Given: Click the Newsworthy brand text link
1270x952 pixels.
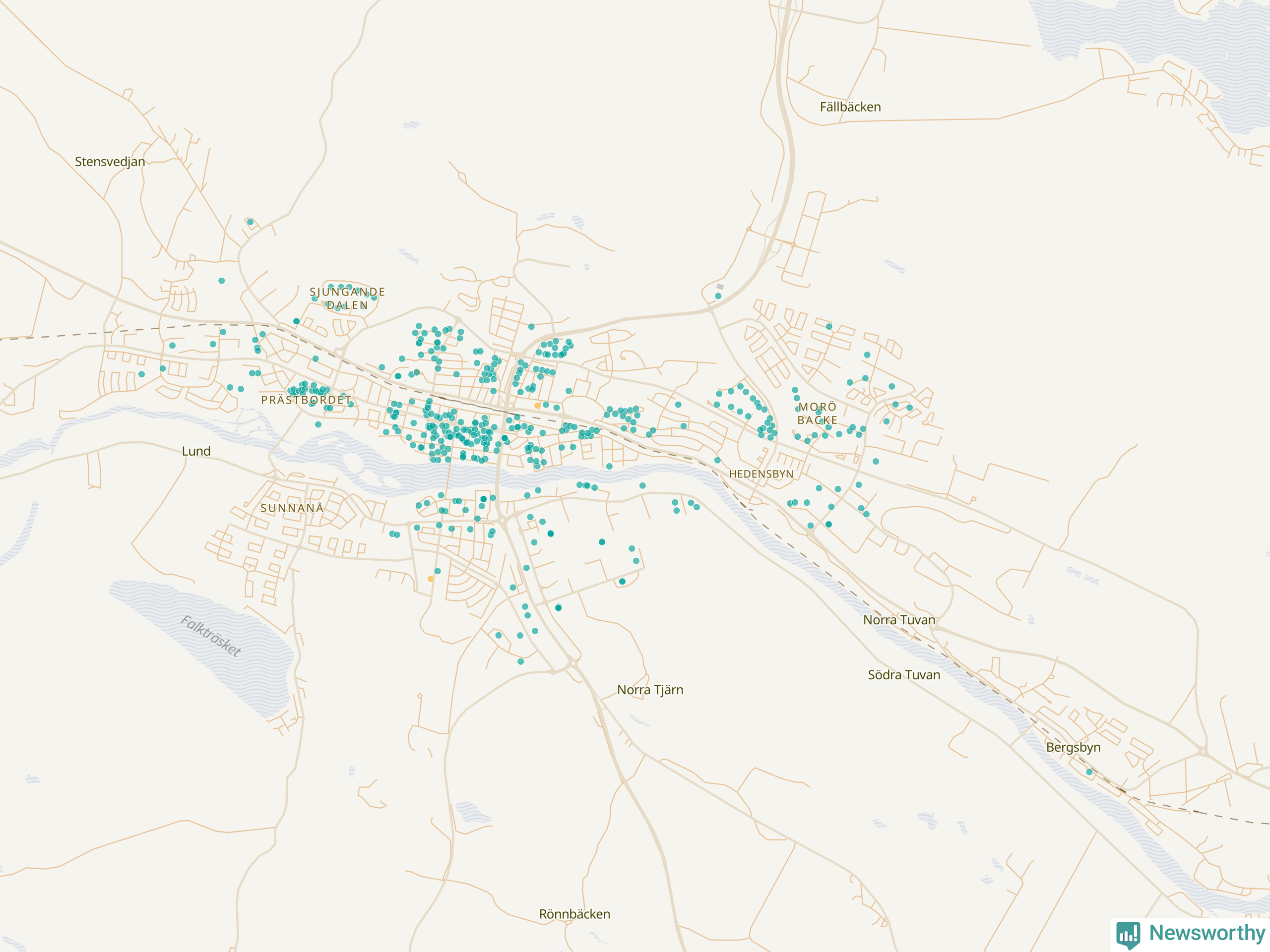Looking at the screenshot, I should (x=1207, y=933).
